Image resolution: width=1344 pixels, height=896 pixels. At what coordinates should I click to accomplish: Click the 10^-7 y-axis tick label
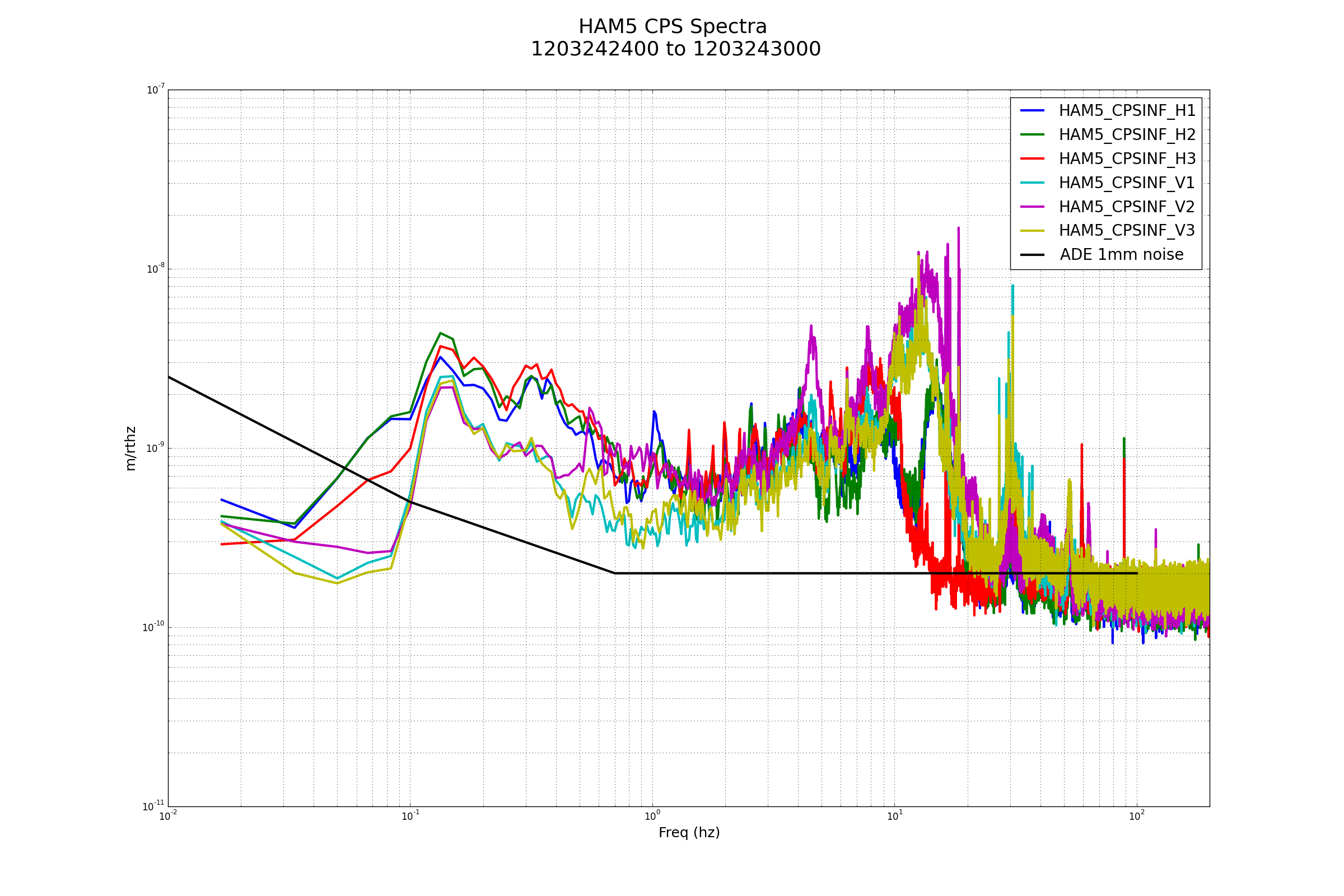click(x=156, y=90)
